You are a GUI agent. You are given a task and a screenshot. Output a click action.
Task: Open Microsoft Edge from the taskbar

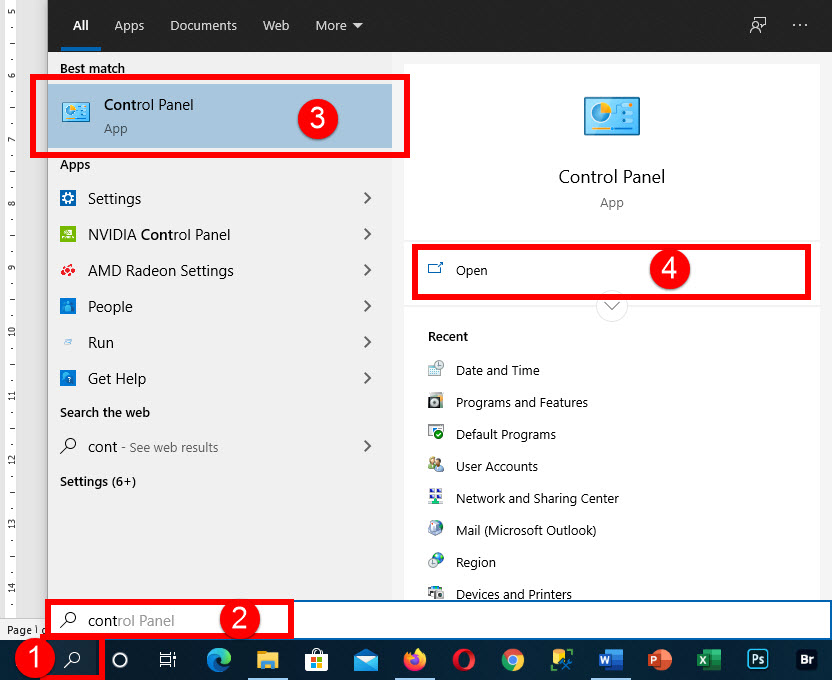[x=219, y=660]
